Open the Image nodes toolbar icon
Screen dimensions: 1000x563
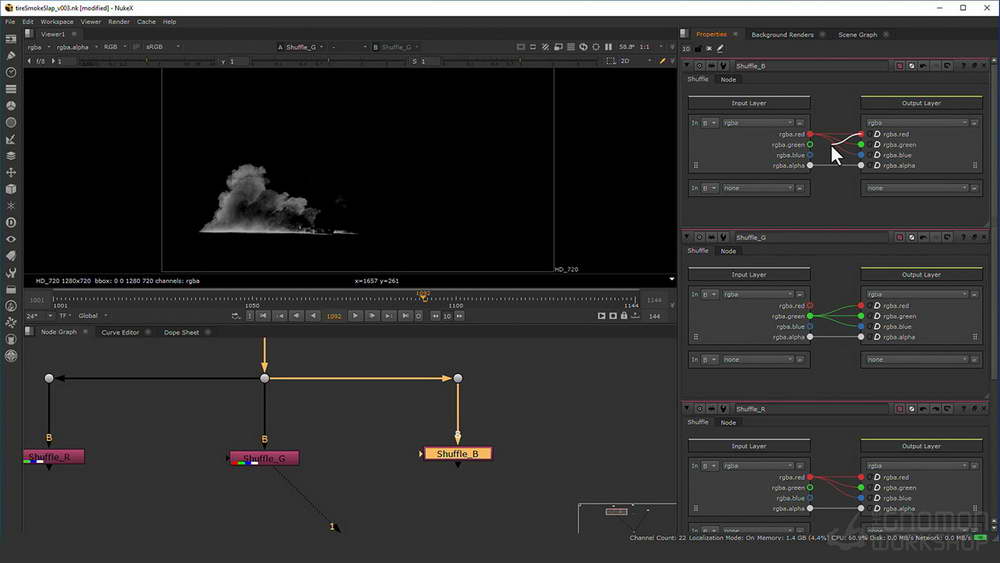pyautogui.click(x=11, y=39)
